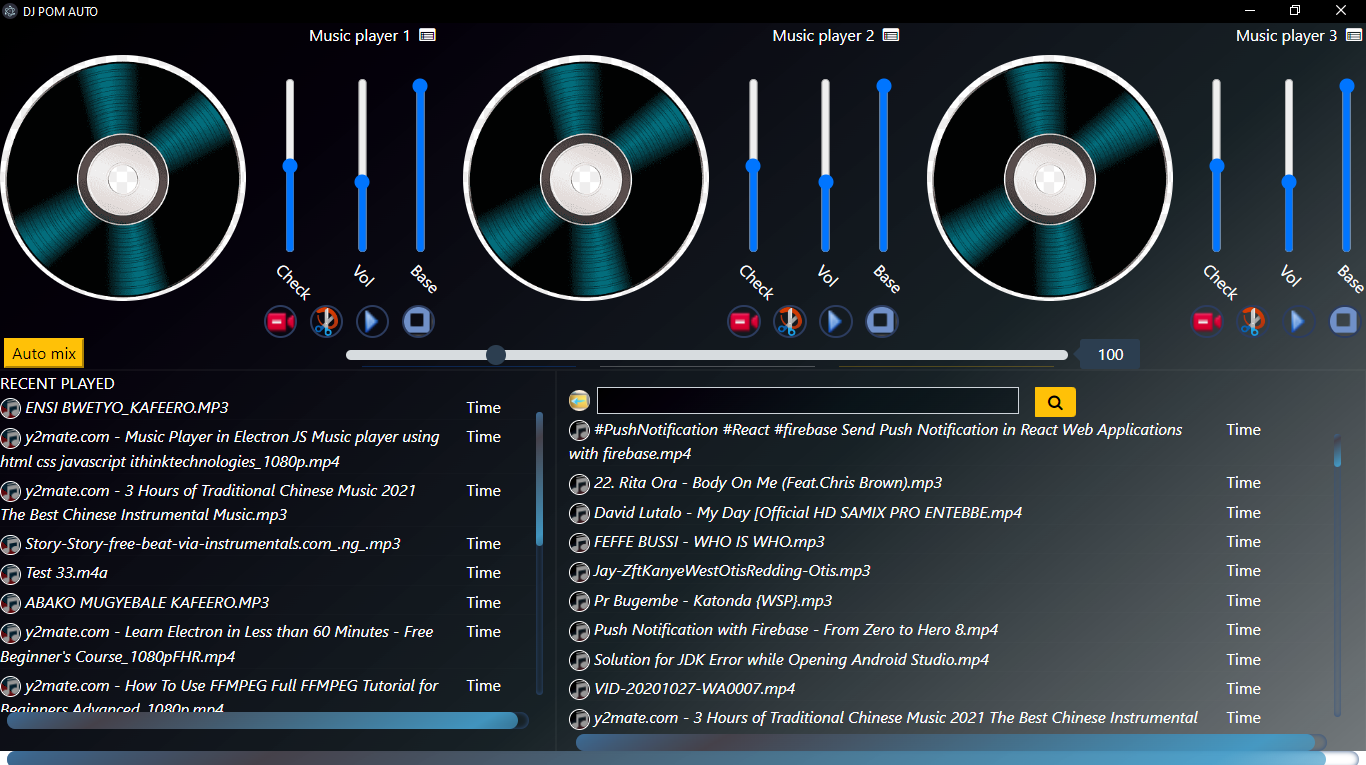1366x765 pixels.
Task: Open playlist icon beside Music player 3 label
Action: tap(1354, 36)
